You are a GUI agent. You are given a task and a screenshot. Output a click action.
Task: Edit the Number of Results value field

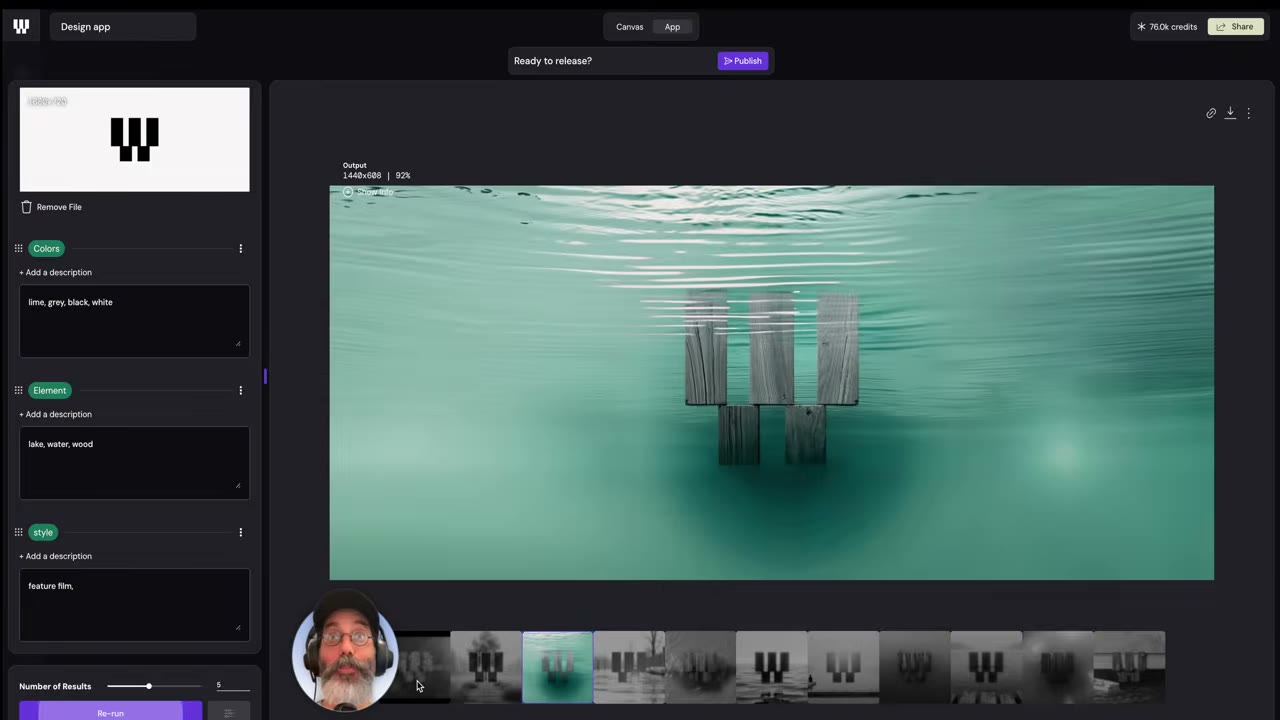232,686
